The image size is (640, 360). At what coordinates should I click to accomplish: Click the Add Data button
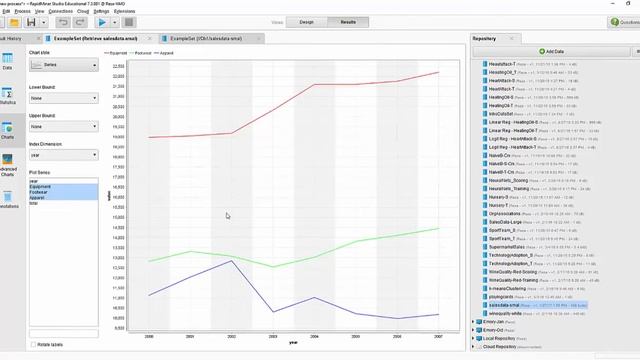(x=551, y=51)
